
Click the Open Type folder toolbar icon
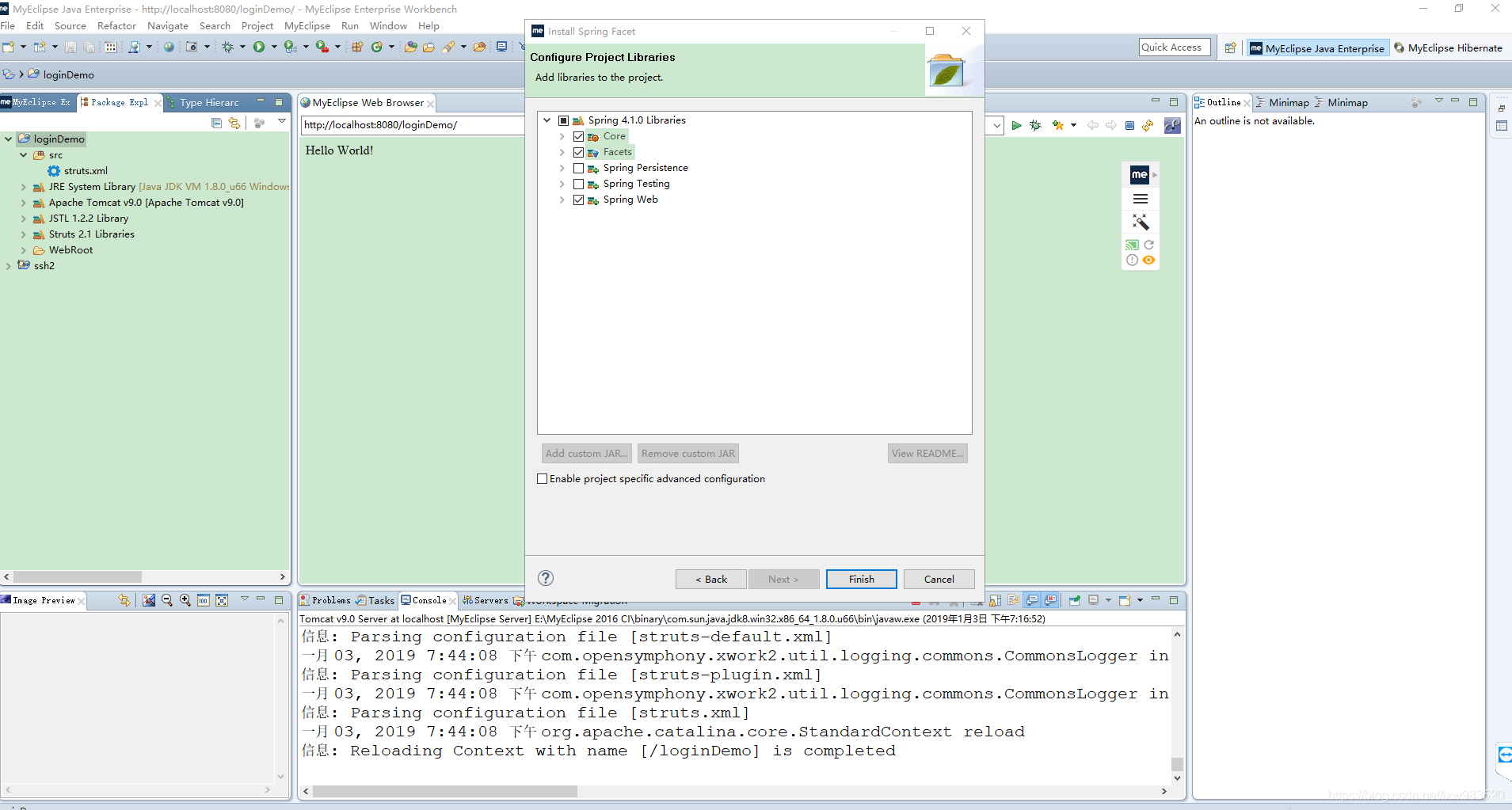tap(411, 48)
